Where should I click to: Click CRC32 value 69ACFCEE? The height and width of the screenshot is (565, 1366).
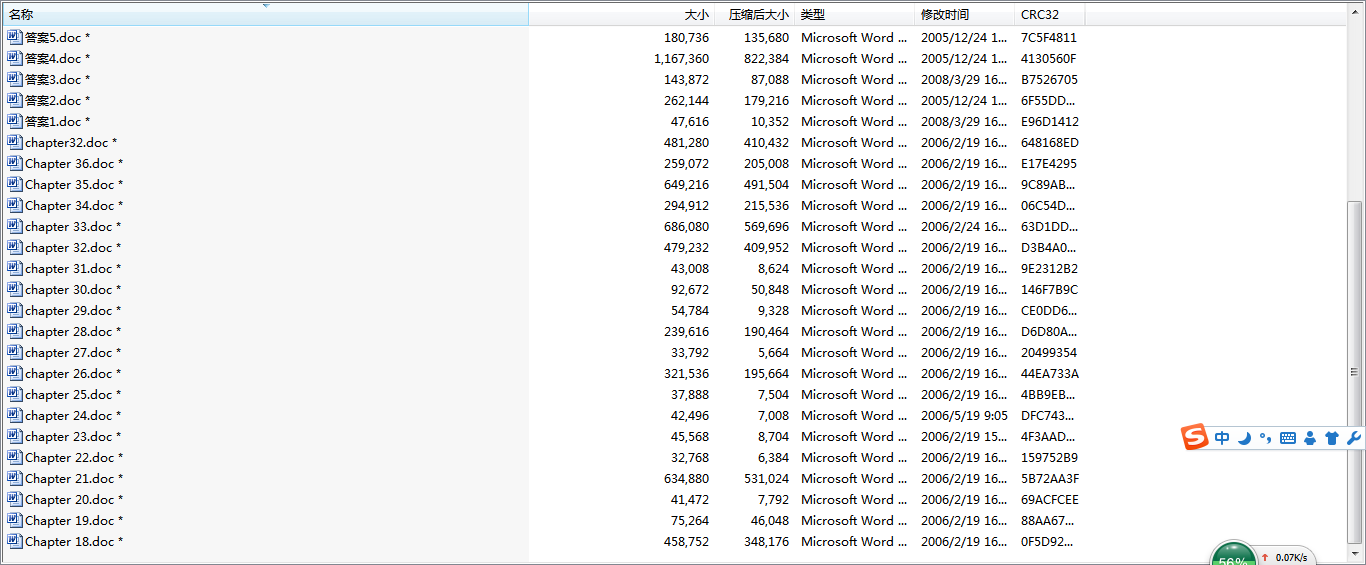point(1049,499)
